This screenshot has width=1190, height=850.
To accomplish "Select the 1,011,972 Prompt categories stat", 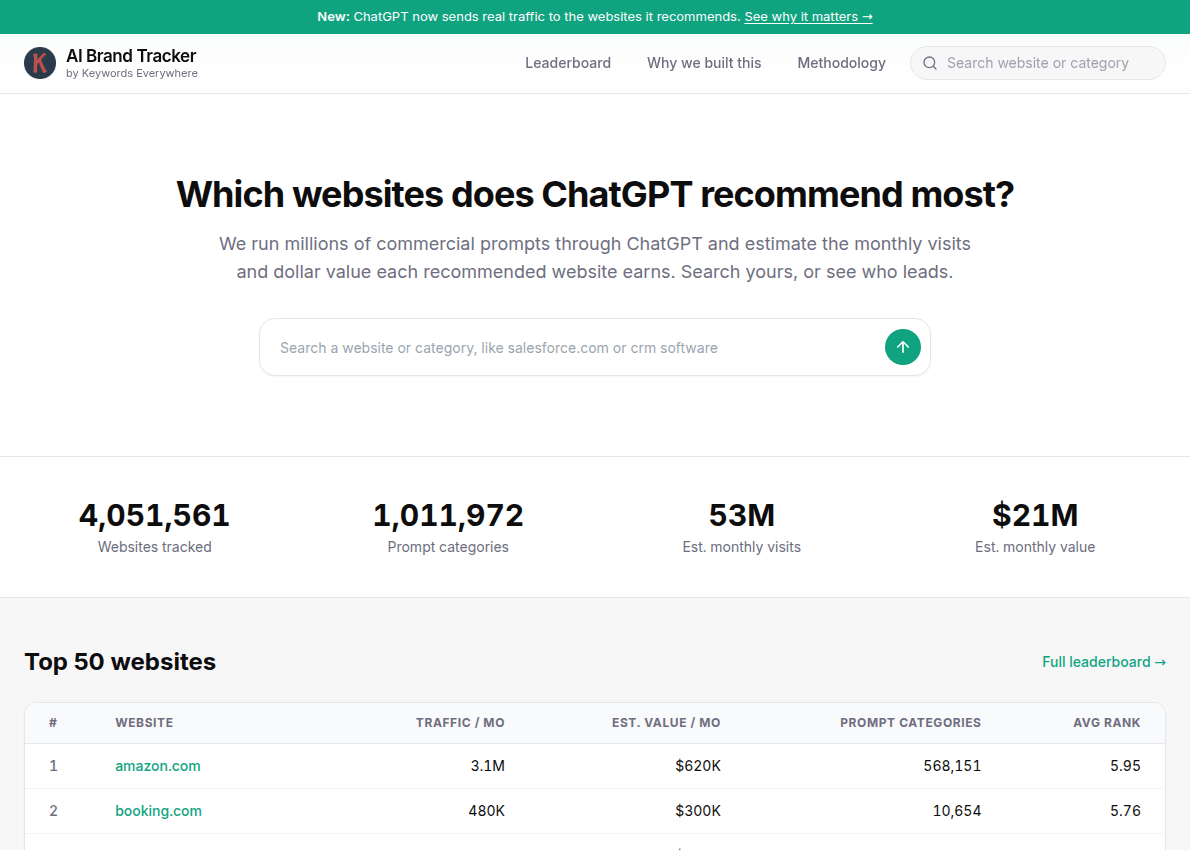I will 448,527.
